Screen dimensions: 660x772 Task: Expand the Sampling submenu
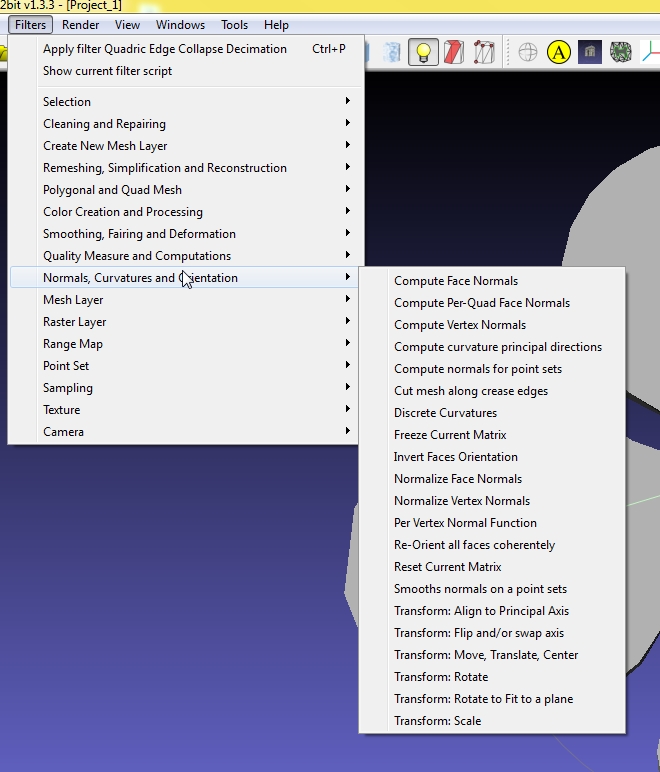tap(187, 387)
